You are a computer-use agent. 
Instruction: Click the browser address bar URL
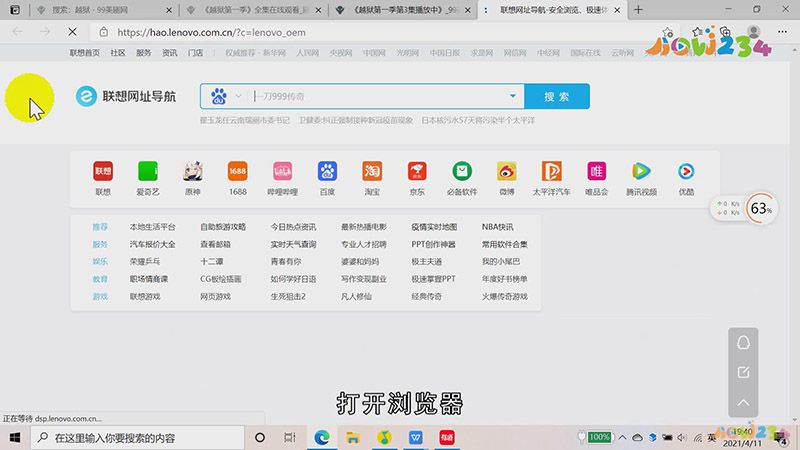tap(211, 32)
